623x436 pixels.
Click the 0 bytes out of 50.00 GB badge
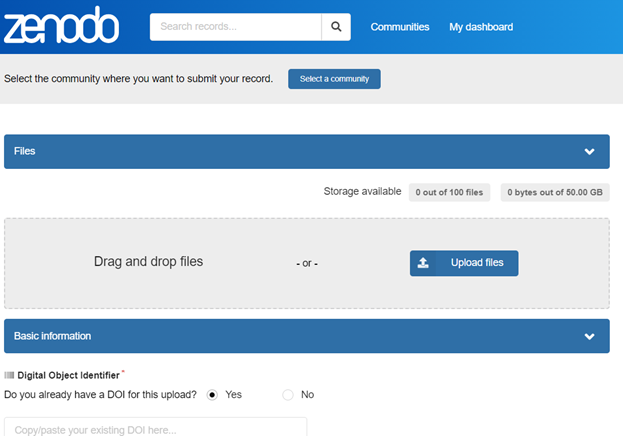[x=554, y=192]
